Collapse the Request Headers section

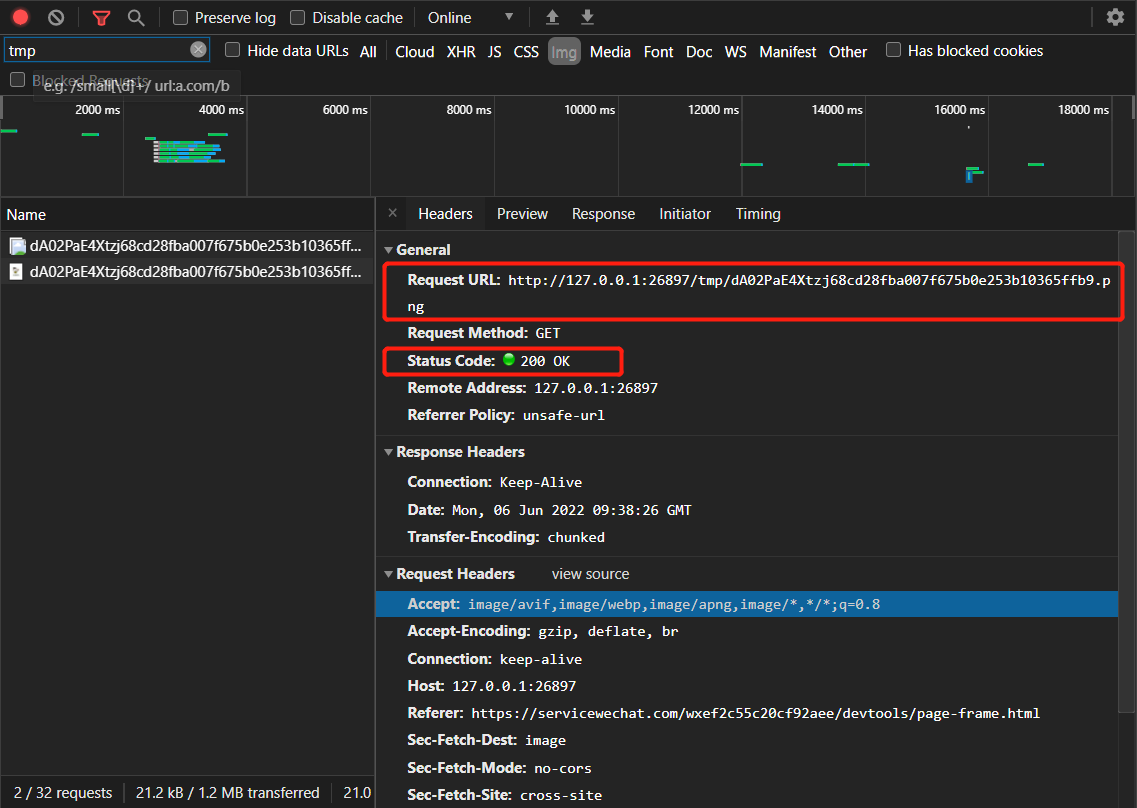(x=389, y=574)
